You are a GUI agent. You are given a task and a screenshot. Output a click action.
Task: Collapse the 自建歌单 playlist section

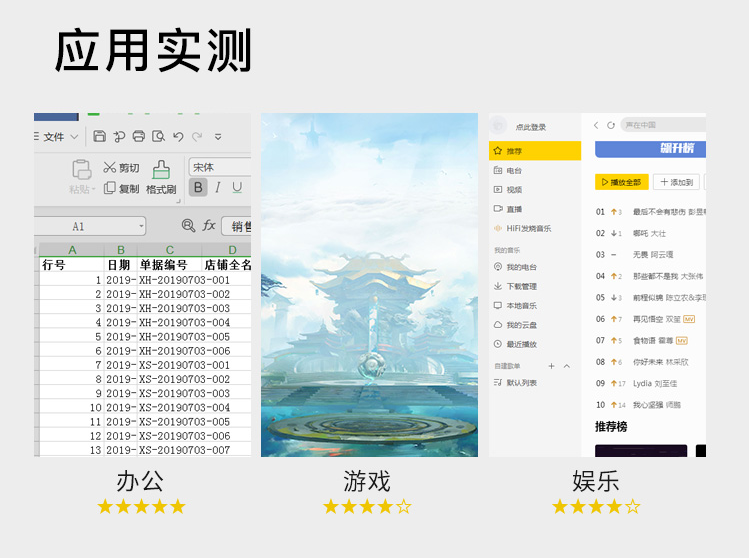(567, 366)
